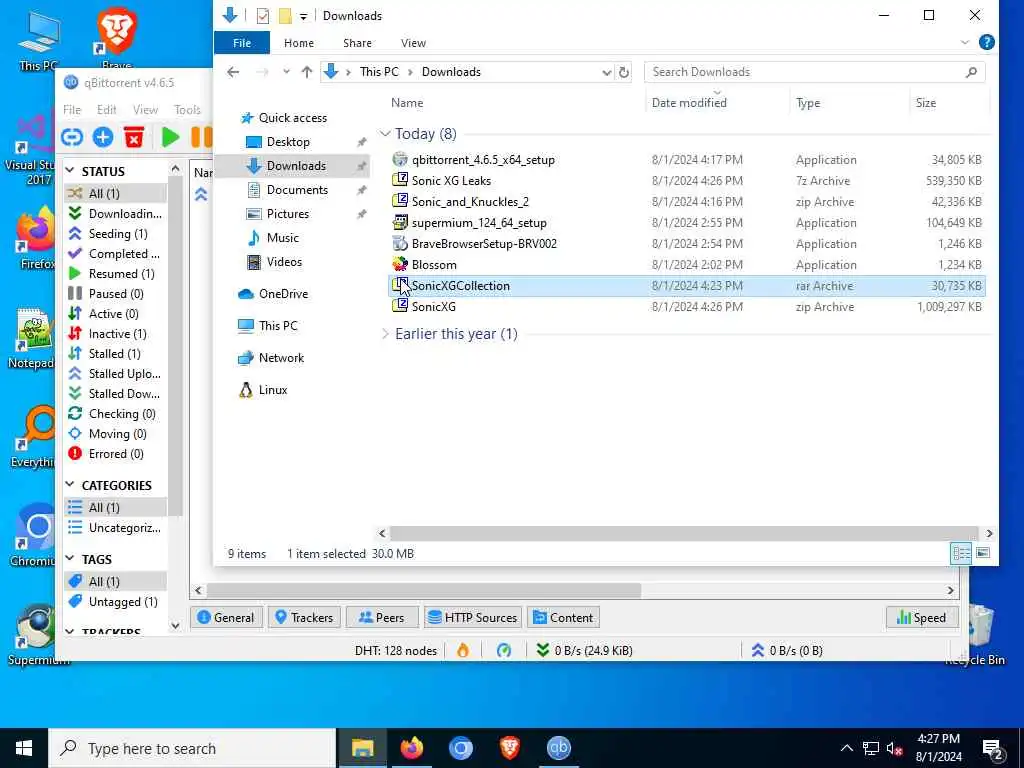
Task: Select the Moving (0) status filter
Action: 116,434
